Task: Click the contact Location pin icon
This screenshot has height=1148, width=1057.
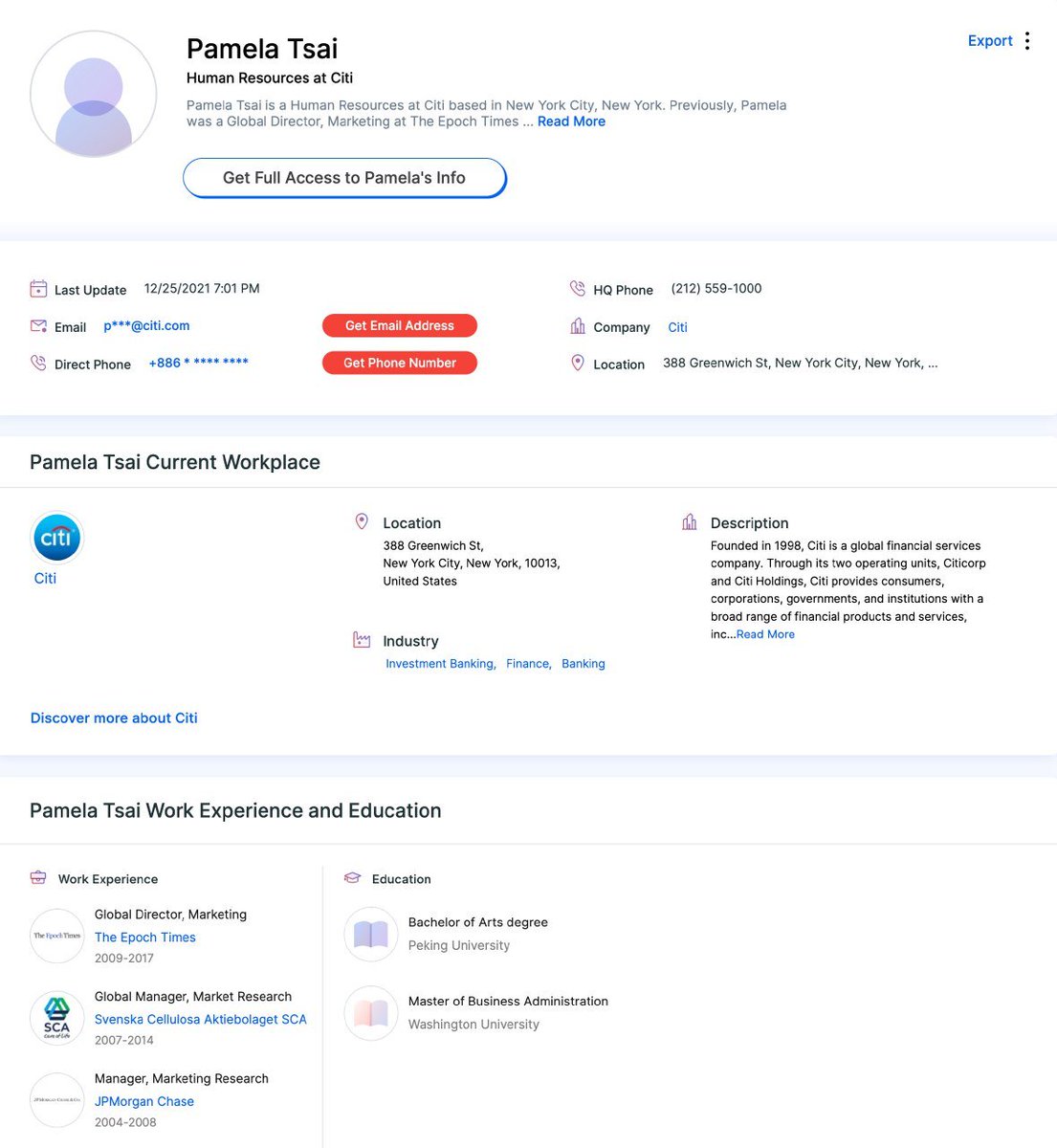Action: pos(578,364)
